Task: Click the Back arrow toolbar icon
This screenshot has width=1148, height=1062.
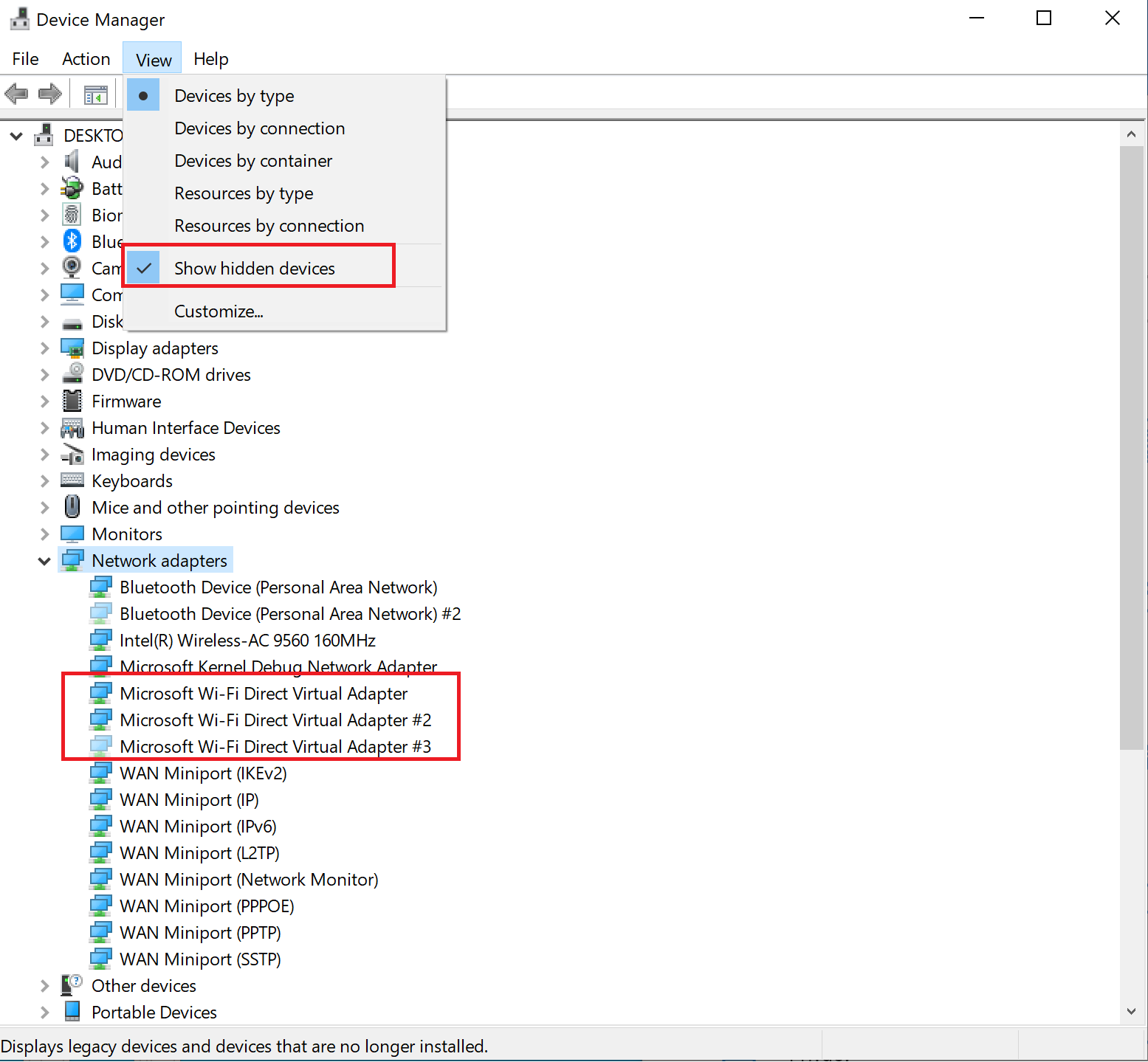Action: [16, 94]
